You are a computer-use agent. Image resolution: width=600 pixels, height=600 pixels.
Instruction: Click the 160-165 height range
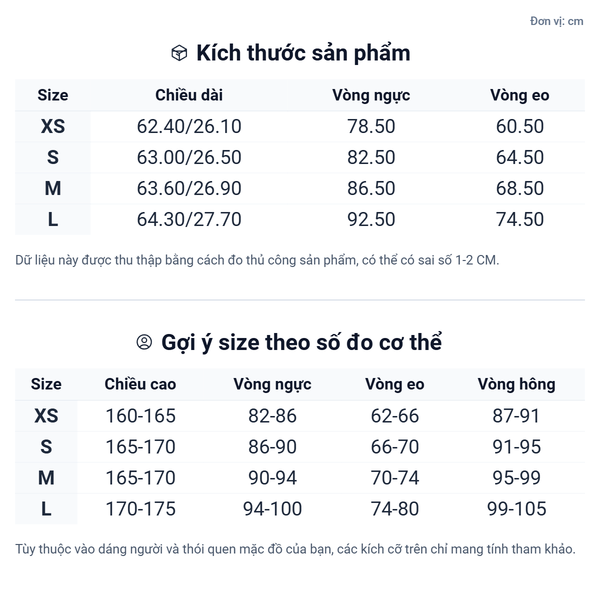tap(140, 416)
